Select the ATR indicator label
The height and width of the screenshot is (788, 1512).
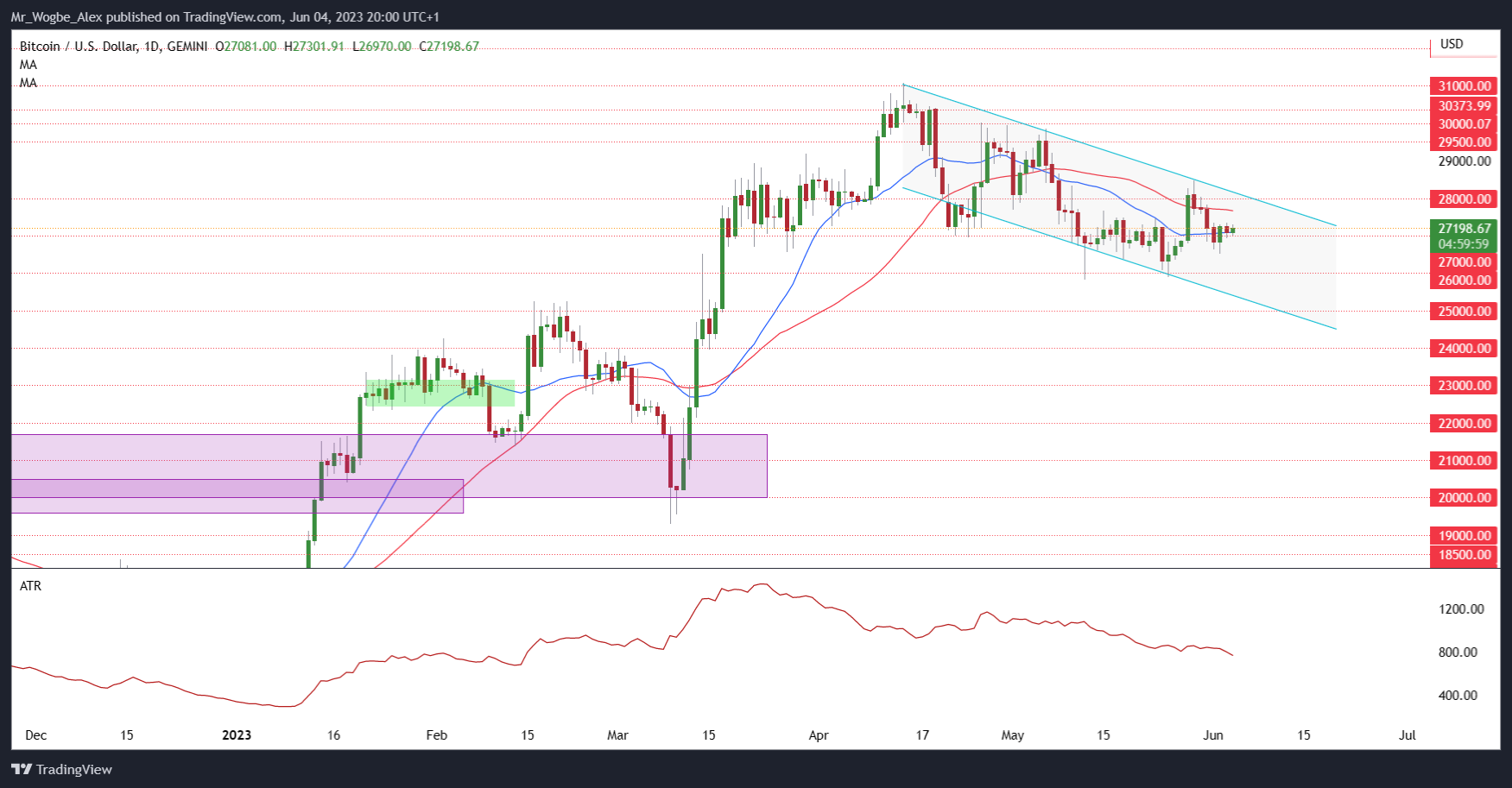30,586
